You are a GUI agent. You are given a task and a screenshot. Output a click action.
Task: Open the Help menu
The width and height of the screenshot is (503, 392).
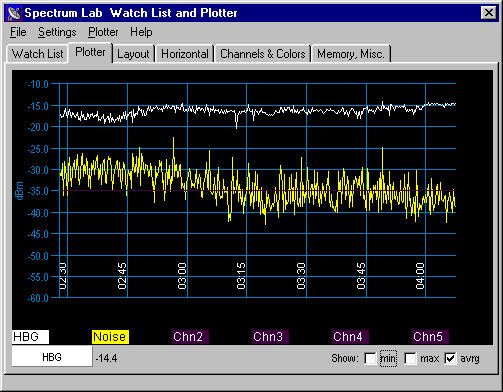[x=141, y=32]
